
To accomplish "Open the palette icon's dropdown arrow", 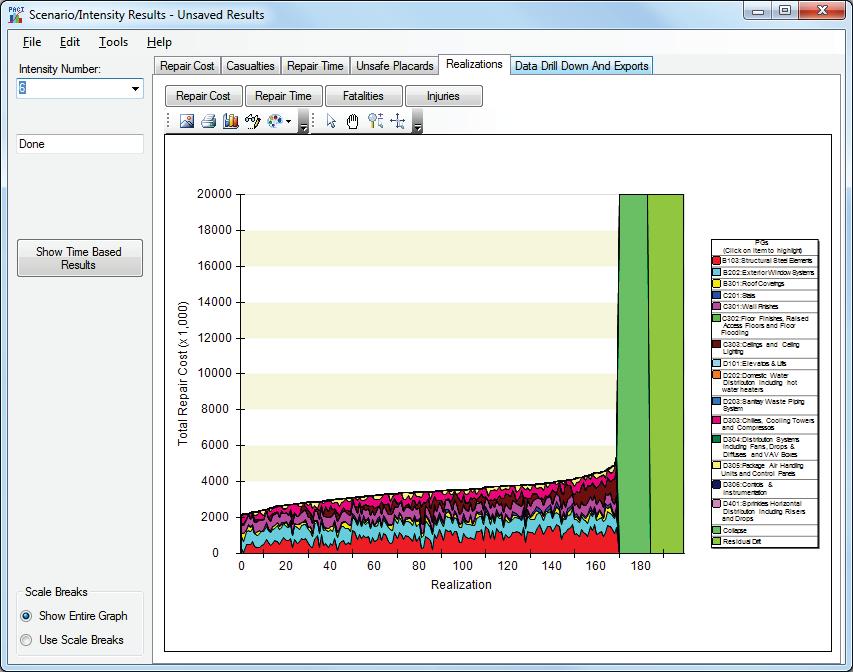I will (288, 121).
